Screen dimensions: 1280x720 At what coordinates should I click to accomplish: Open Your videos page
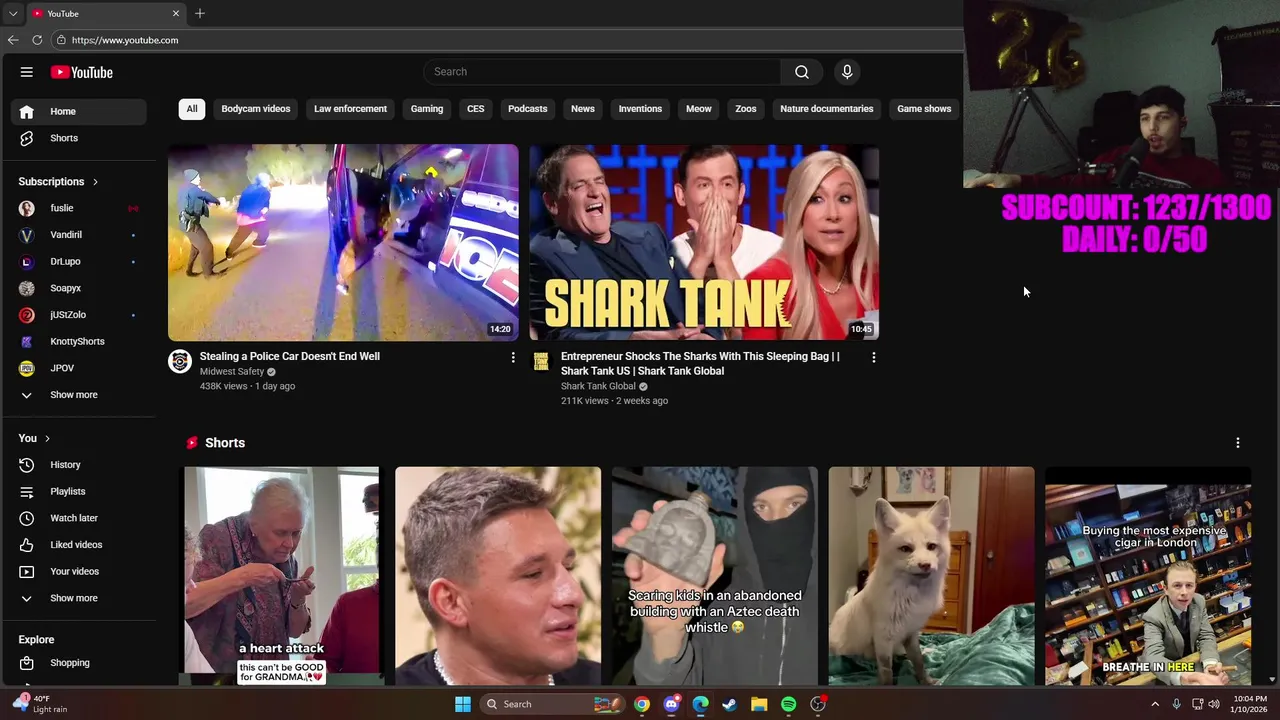pos(79,572)
